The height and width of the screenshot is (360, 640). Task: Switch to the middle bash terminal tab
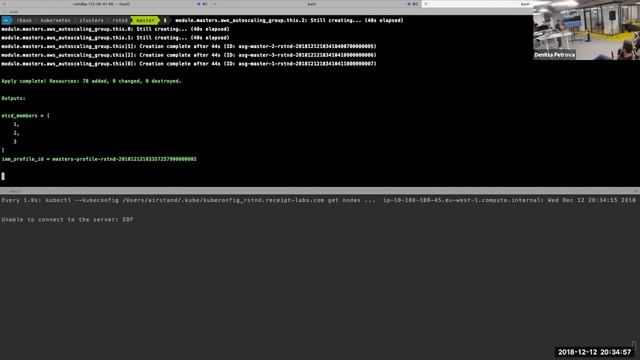312,4
